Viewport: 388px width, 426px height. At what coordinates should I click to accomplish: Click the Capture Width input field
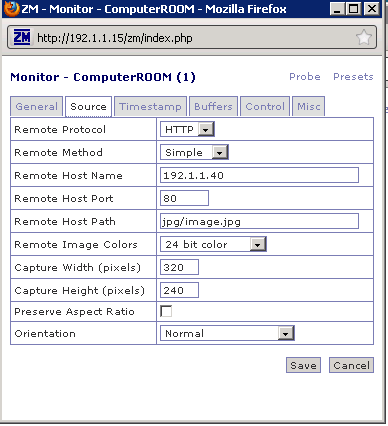pyautogui.click(x=179, y=267)
